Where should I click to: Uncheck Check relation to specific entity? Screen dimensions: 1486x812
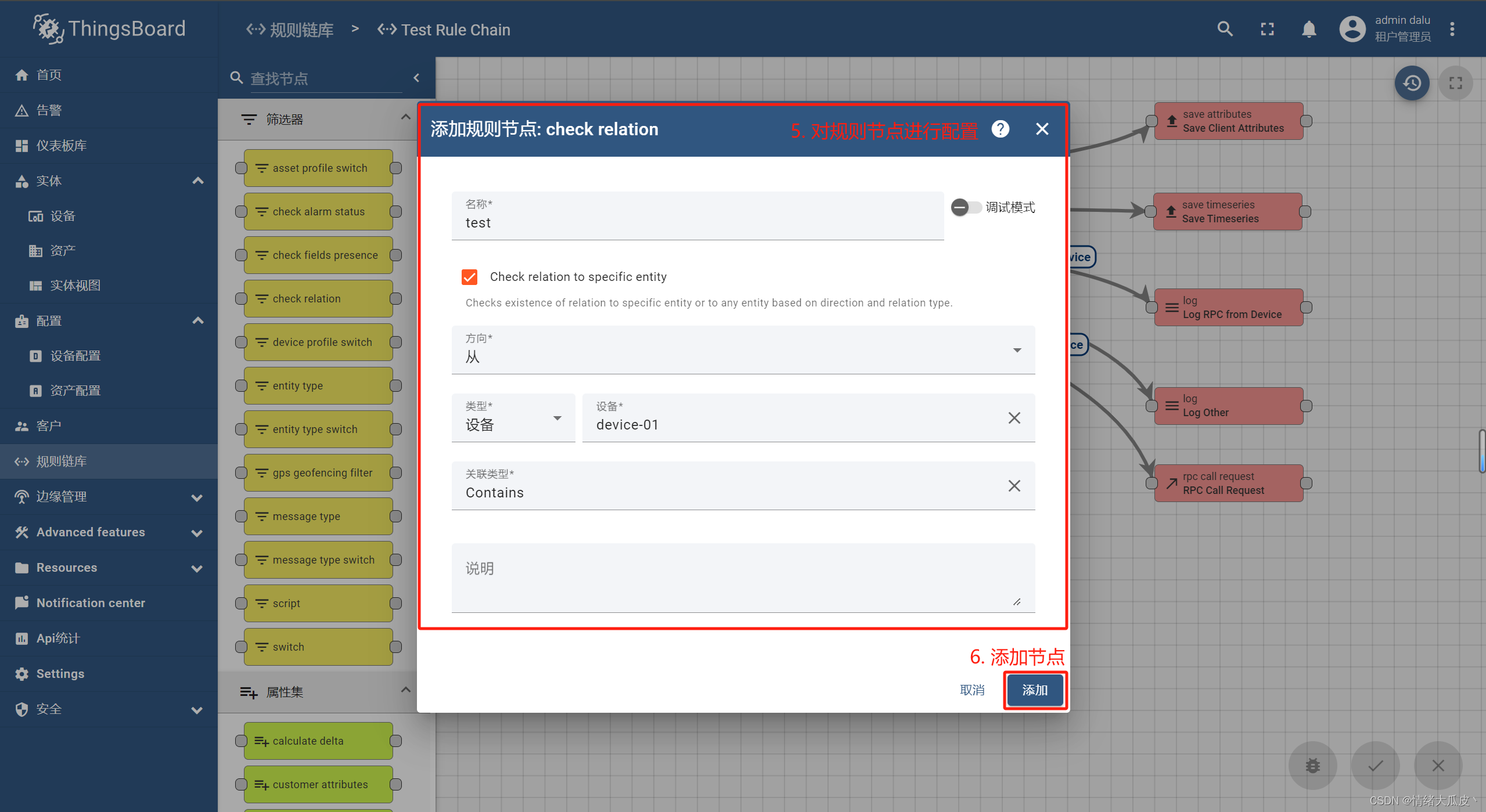[469, 277]
